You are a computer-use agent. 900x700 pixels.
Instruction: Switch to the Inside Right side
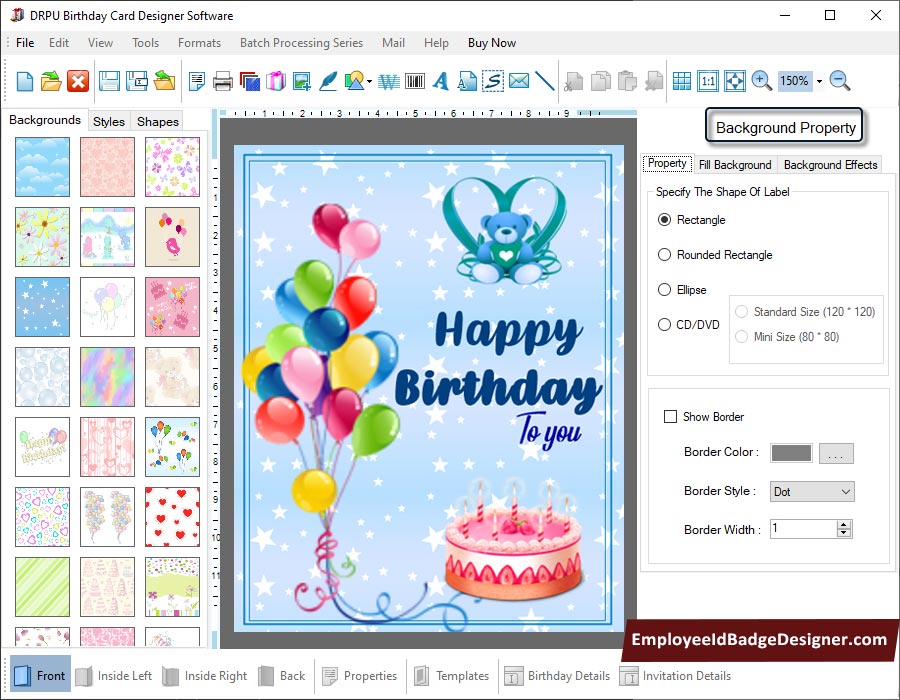pyautogui.click(x=204, y=676)
